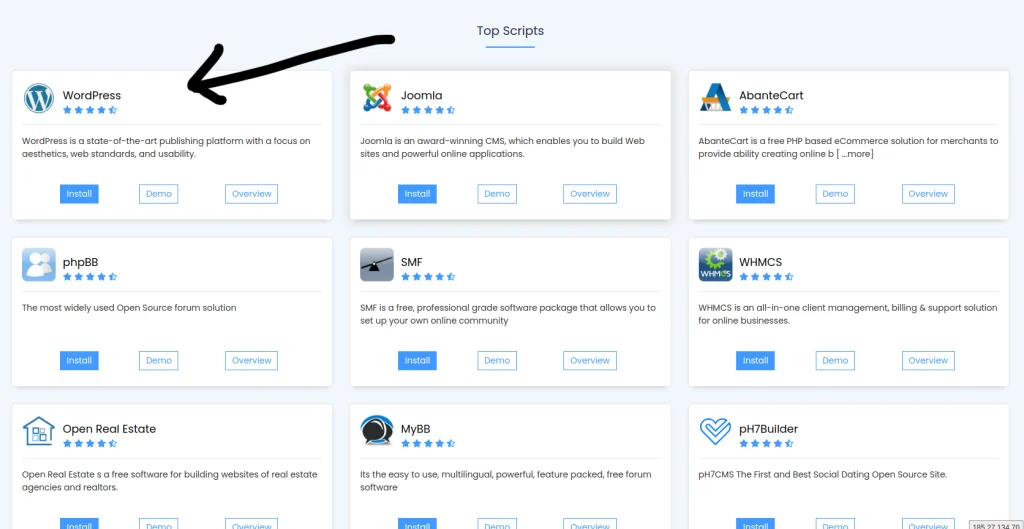
Task: View the phpBB Overview
Action: click(x=251, y=361)
